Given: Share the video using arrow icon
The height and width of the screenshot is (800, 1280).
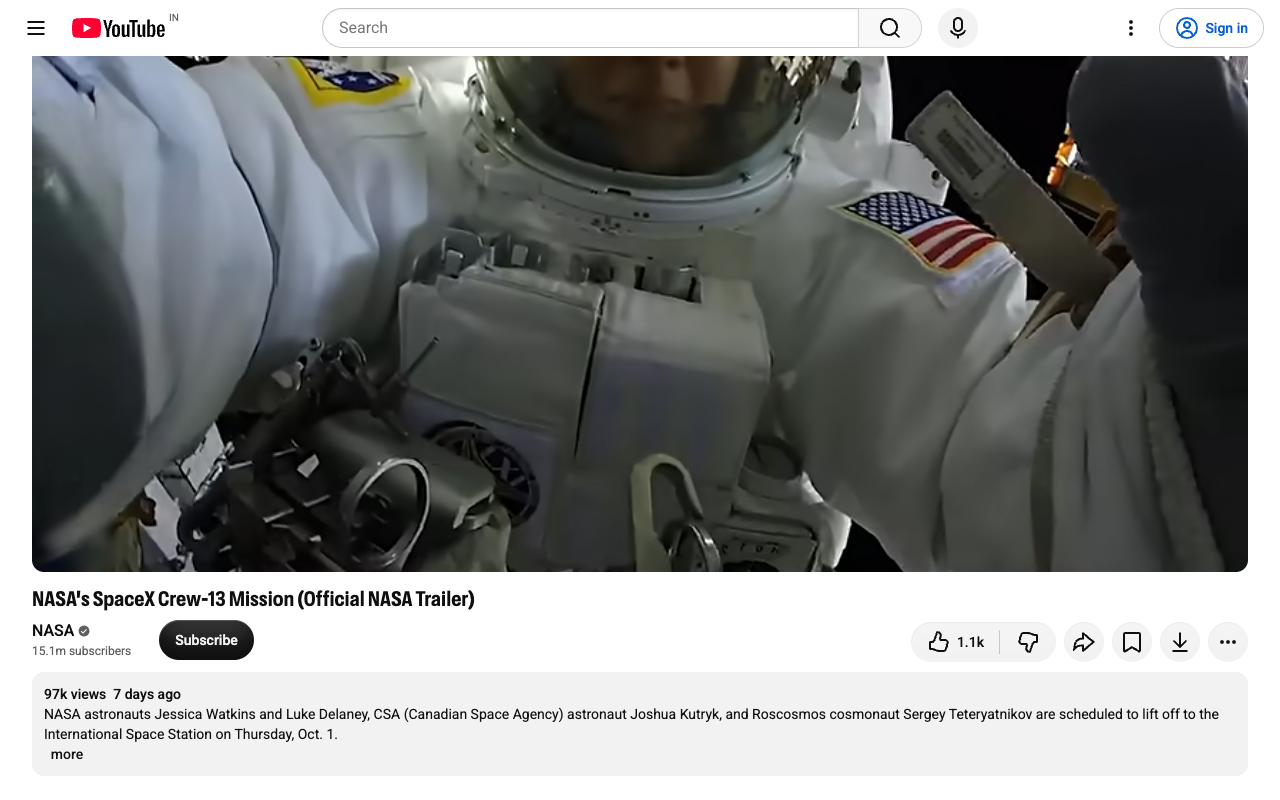Looking at the screenshot, I should (1084, 642).
